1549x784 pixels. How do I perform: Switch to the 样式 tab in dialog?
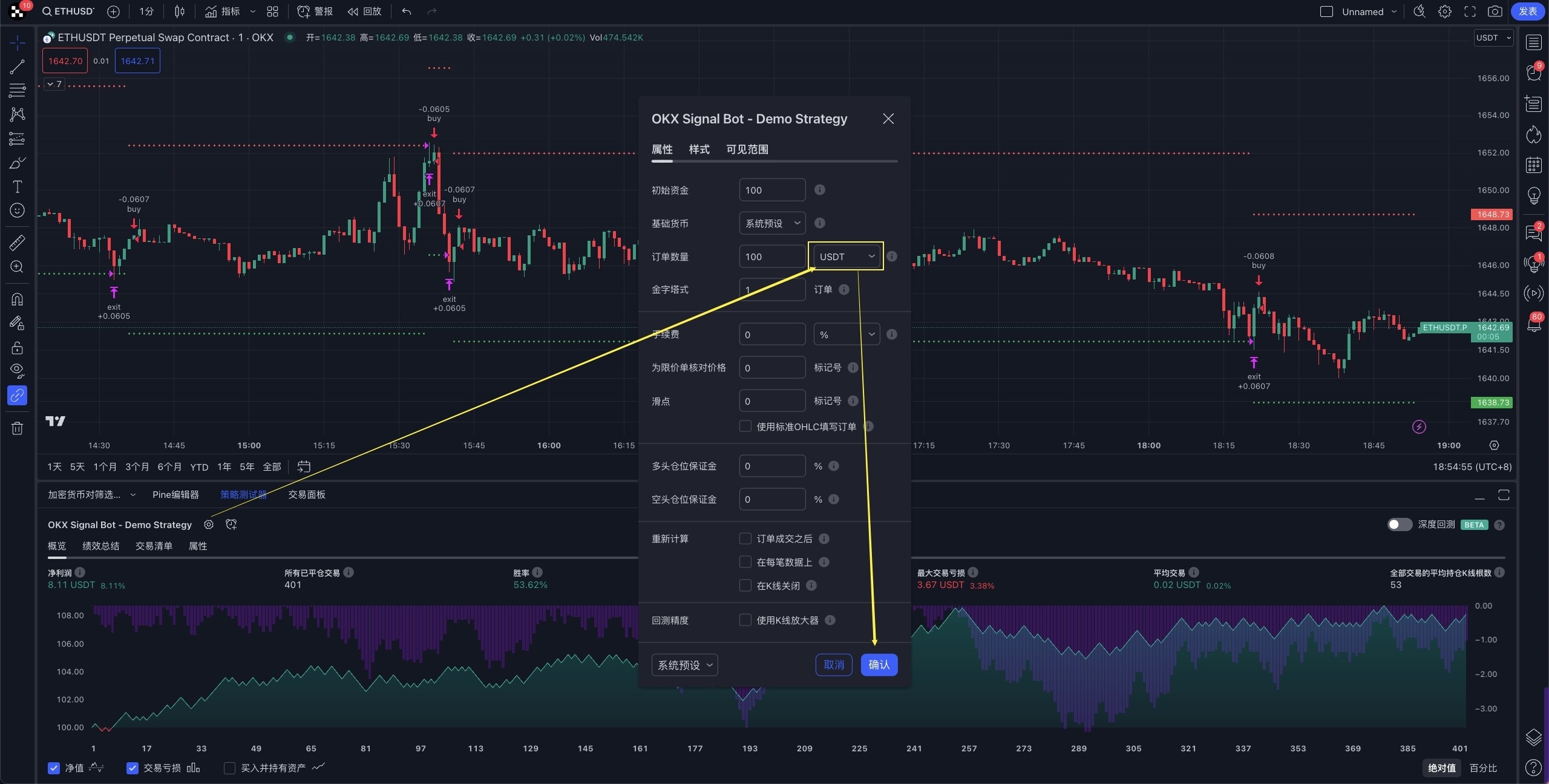pos(699,149)
